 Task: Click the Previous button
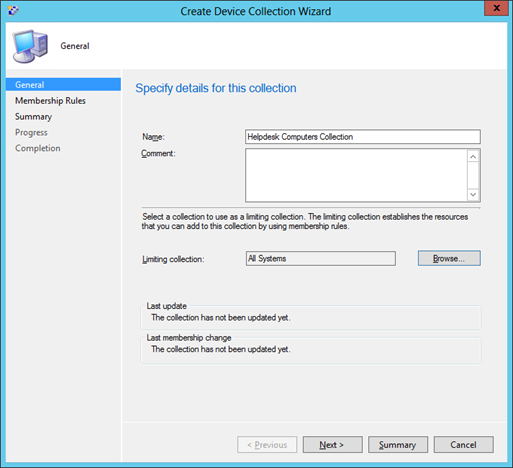click(x=267, y=445)
